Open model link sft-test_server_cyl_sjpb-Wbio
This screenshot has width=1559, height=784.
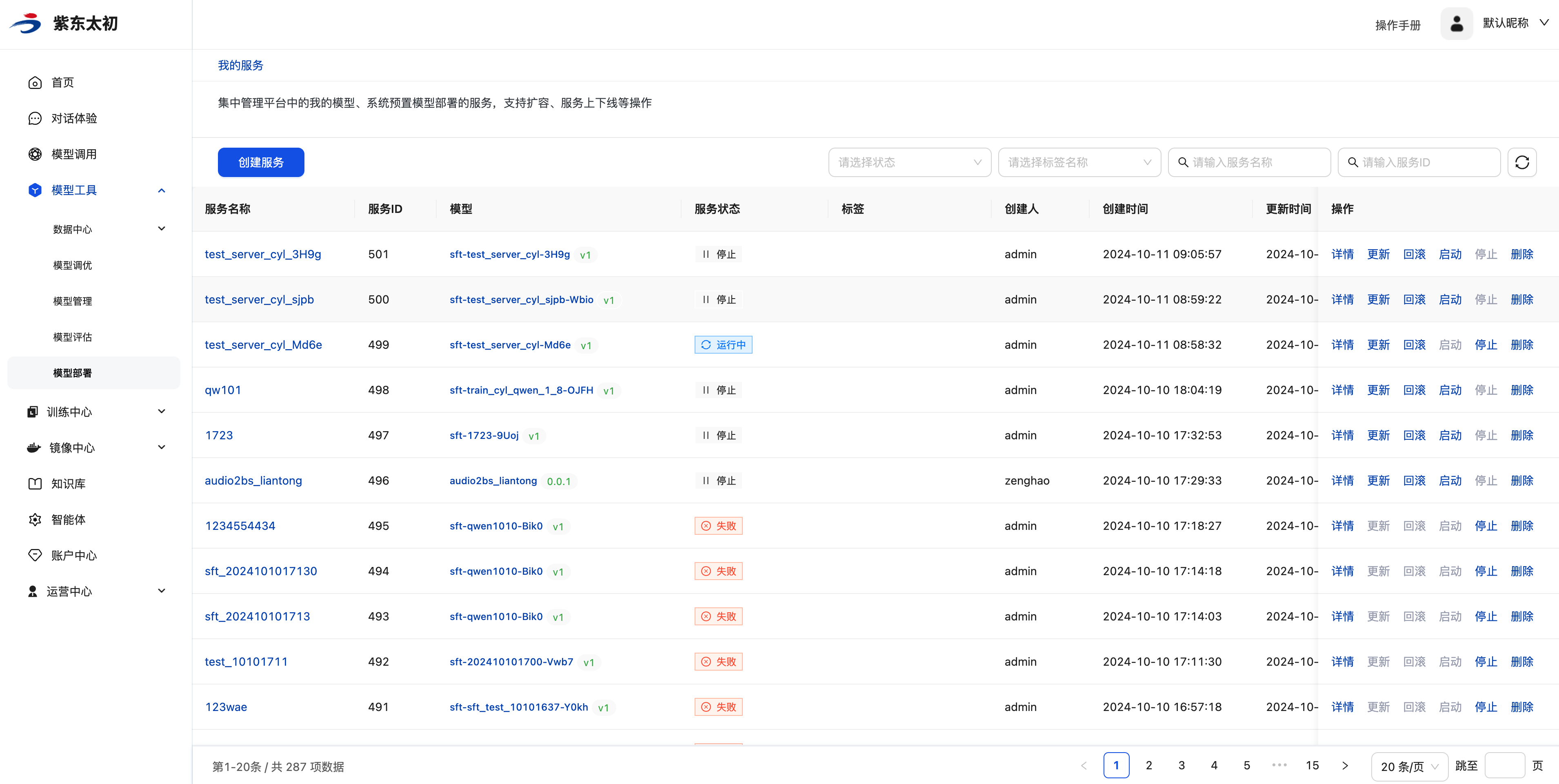point(521,299)
